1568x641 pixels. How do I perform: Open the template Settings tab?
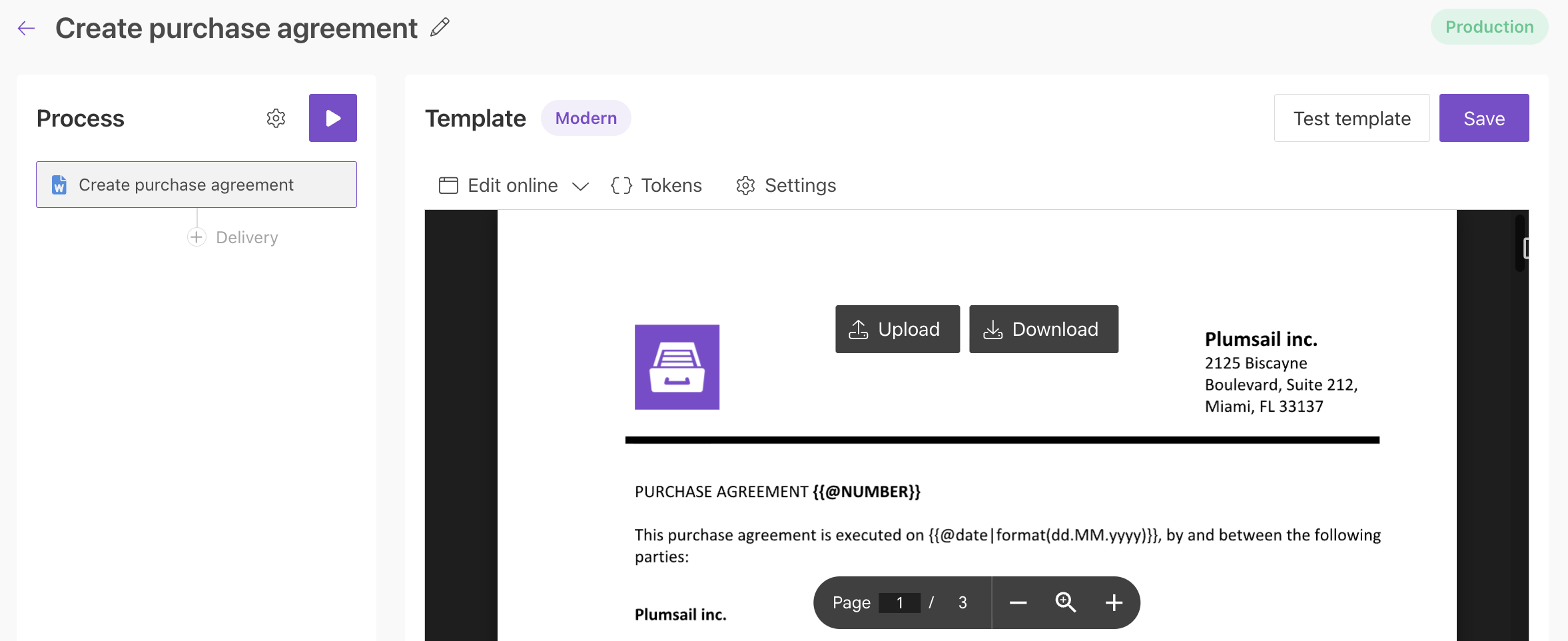786,185
